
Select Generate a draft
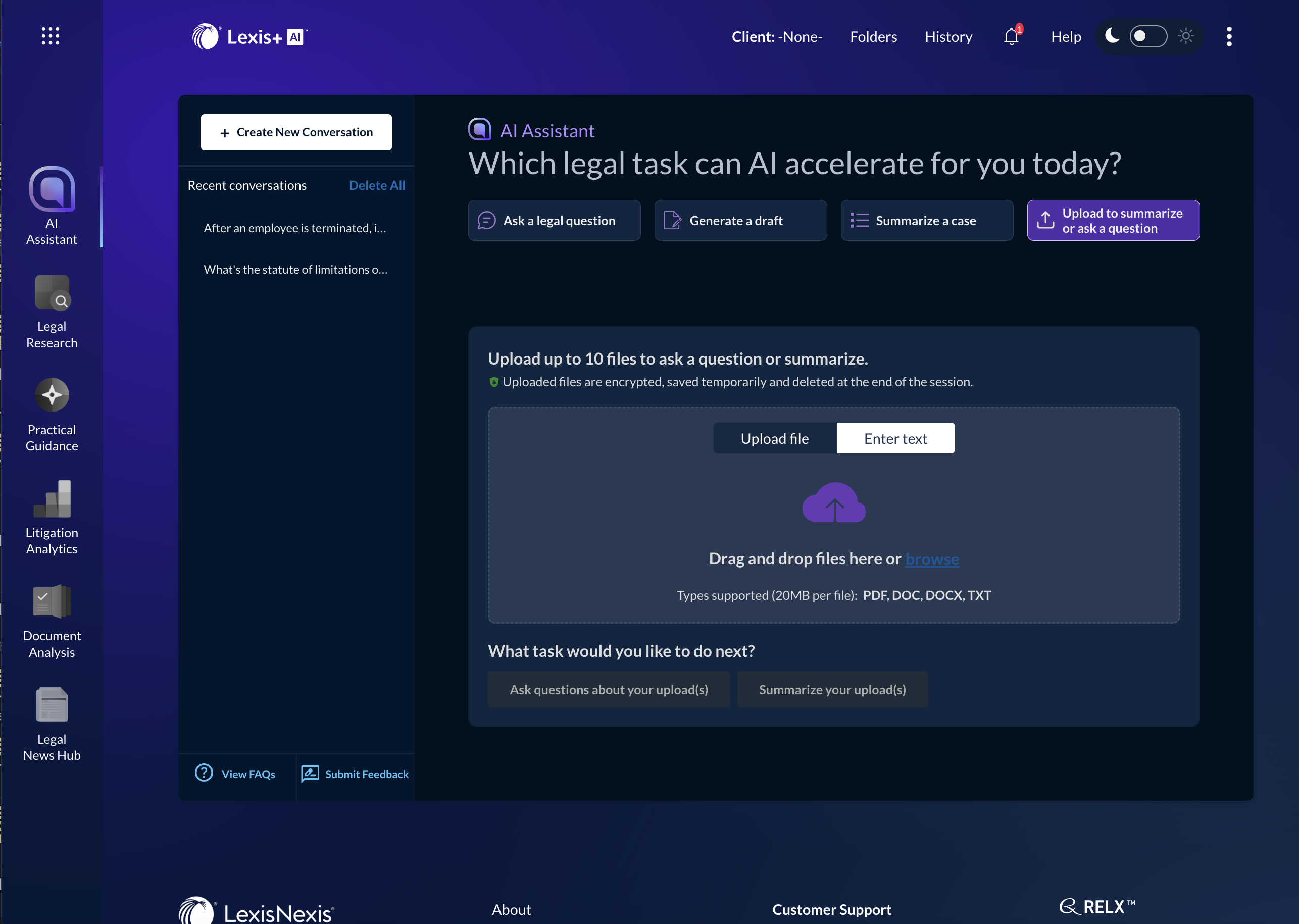click(x=740, y=220)
